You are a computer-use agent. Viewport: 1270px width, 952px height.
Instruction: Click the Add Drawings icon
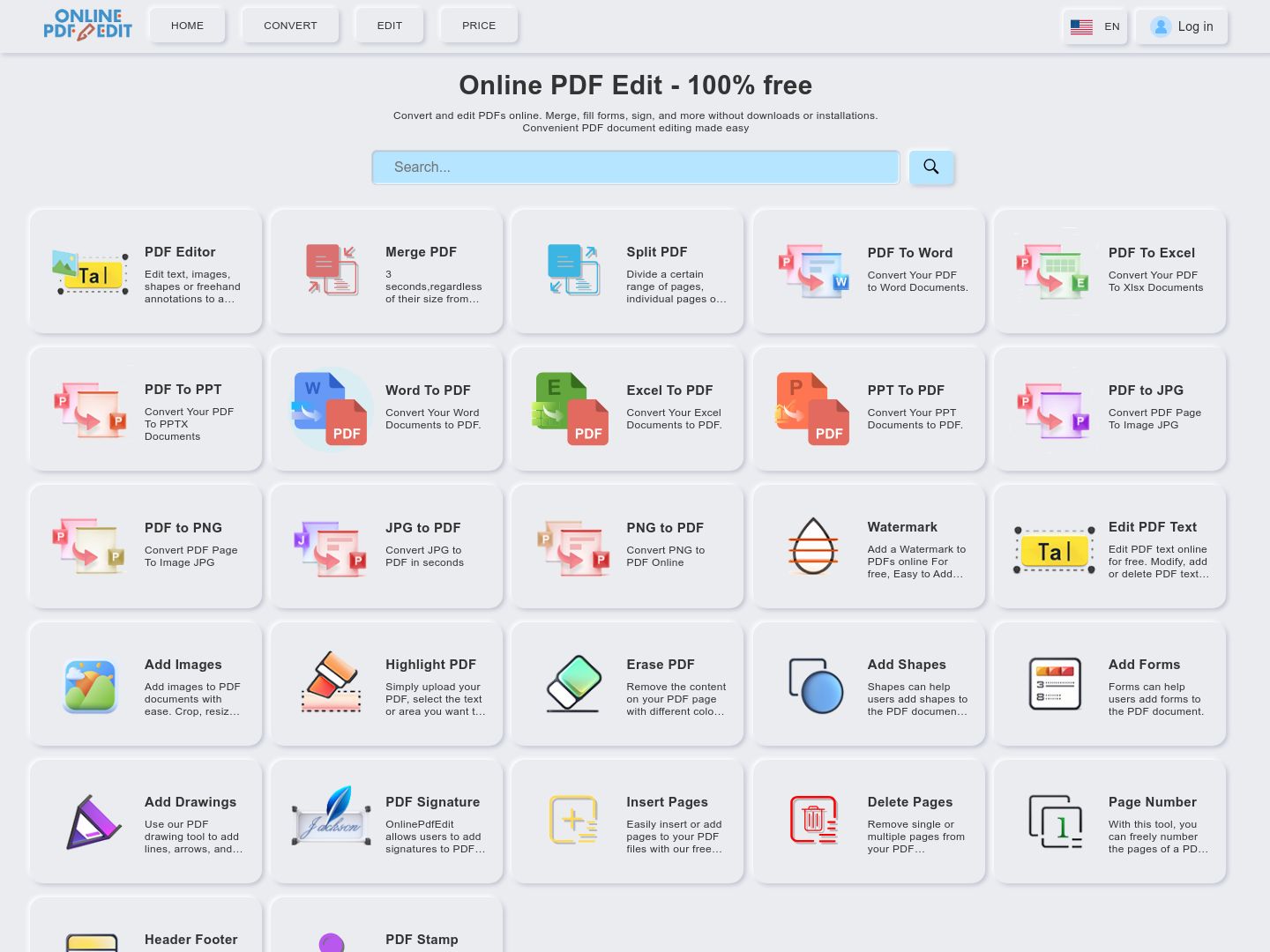pyautogui.click(x=93, y=822)
